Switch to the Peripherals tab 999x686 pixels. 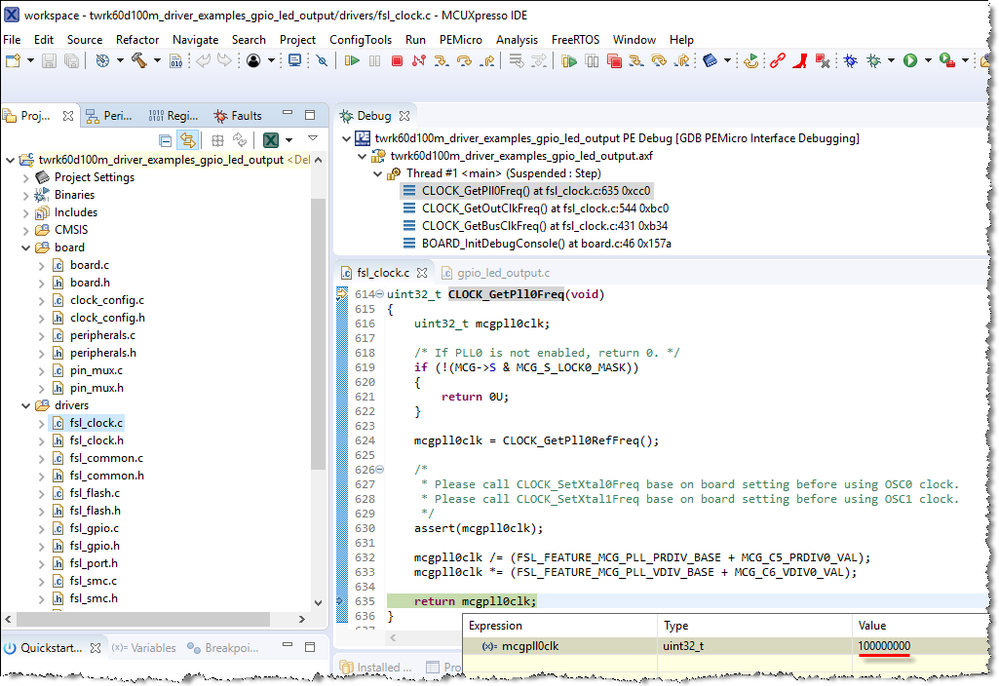point(110,116)
